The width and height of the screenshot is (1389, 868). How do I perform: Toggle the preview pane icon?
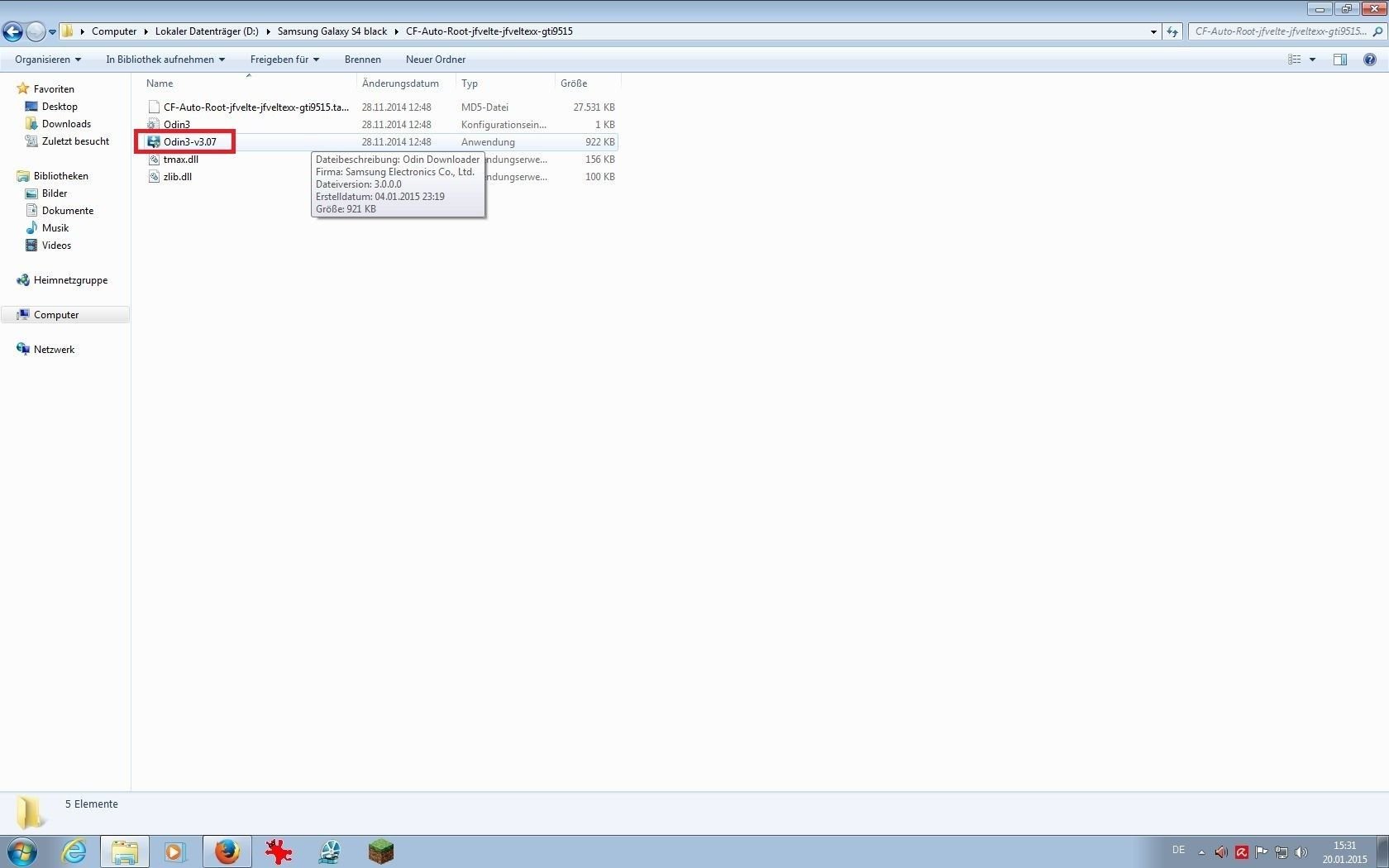click(x=1340, y=60)
